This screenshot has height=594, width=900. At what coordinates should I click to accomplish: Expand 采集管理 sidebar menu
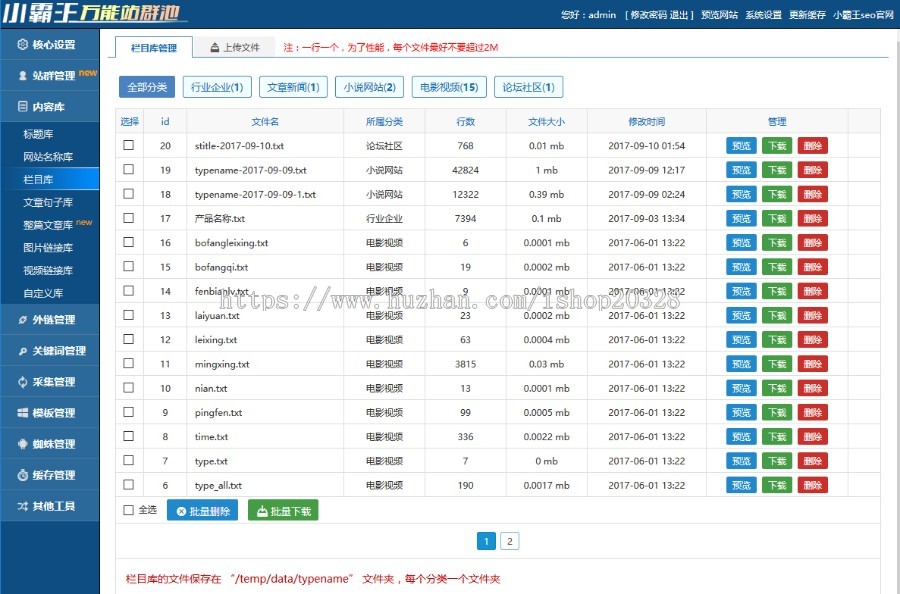[49, 382]
